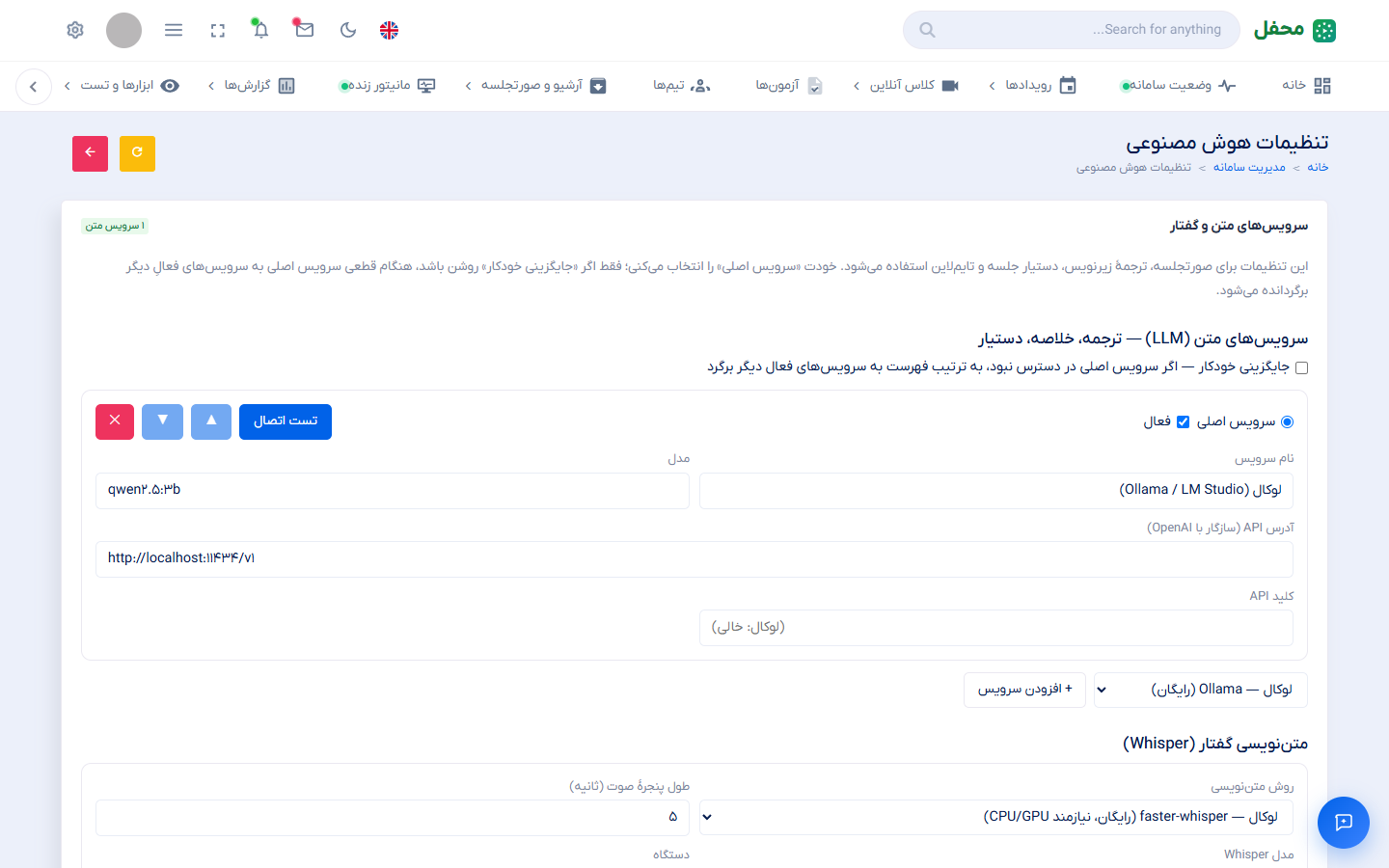Viewport: 1389px width, 868px height.
Task: Click the Search for anything field
Action: 1071,30
